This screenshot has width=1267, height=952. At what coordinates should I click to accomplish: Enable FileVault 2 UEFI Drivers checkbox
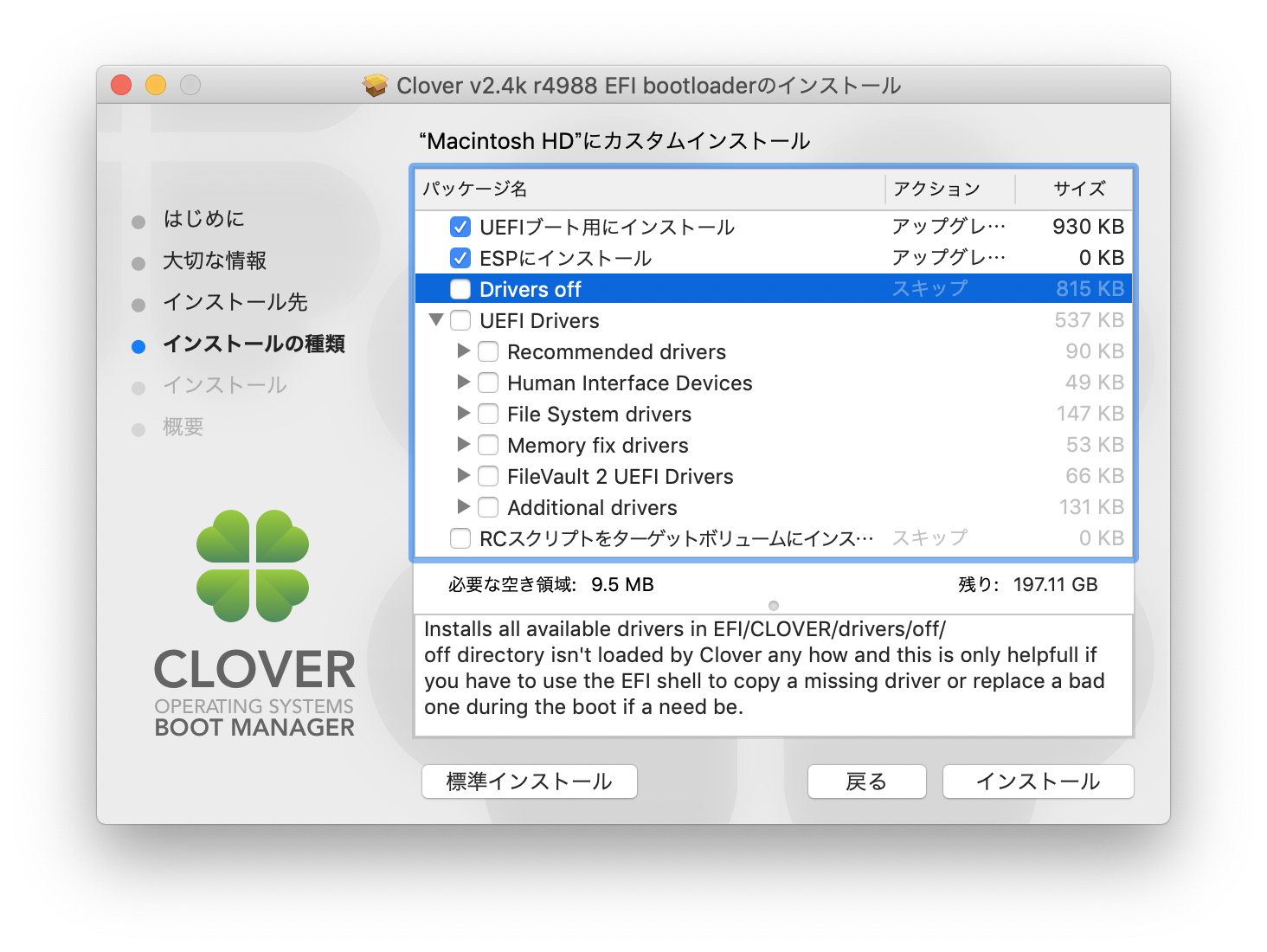click(488, 476)
